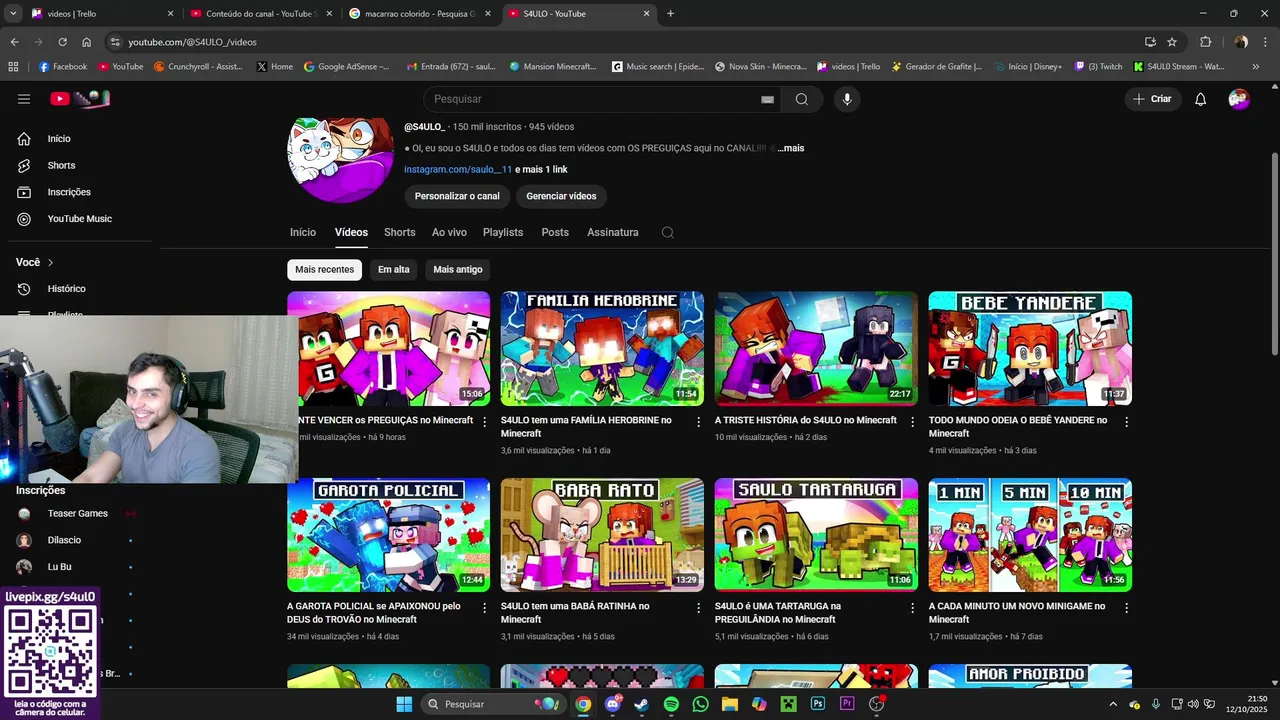Open the on-screen keyboard icon in search box

767,99
